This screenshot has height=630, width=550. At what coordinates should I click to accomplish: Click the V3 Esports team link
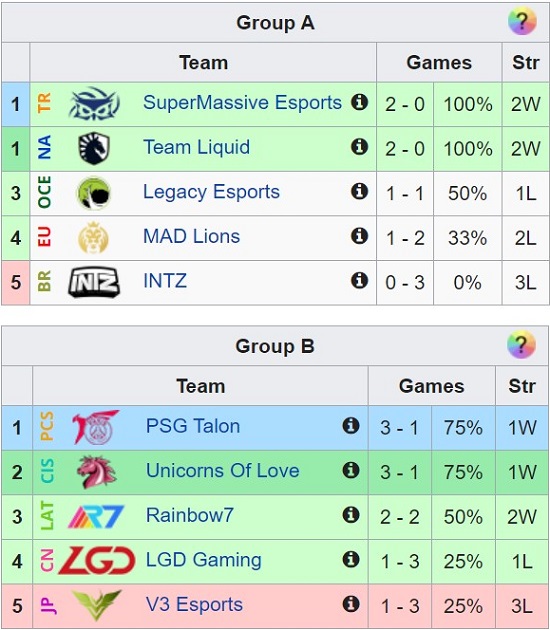coord(194,604)
